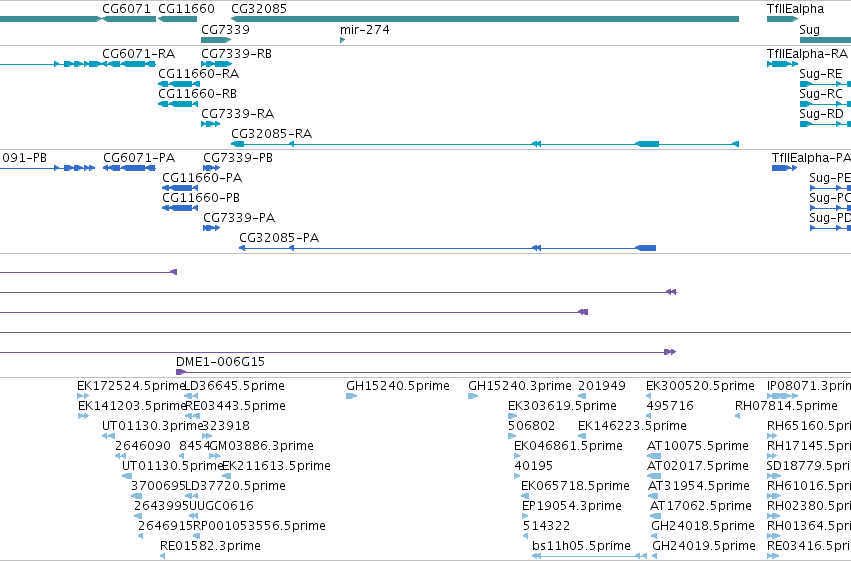Click the CG7339-PB protein label
This screenshot has width=851, height=561.
[238, 158]
